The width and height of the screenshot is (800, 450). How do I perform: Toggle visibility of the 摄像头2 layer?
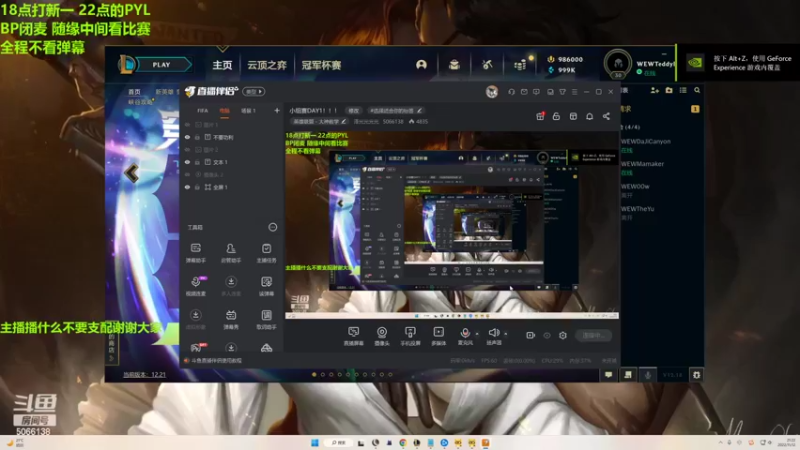(x=187, y=174)
